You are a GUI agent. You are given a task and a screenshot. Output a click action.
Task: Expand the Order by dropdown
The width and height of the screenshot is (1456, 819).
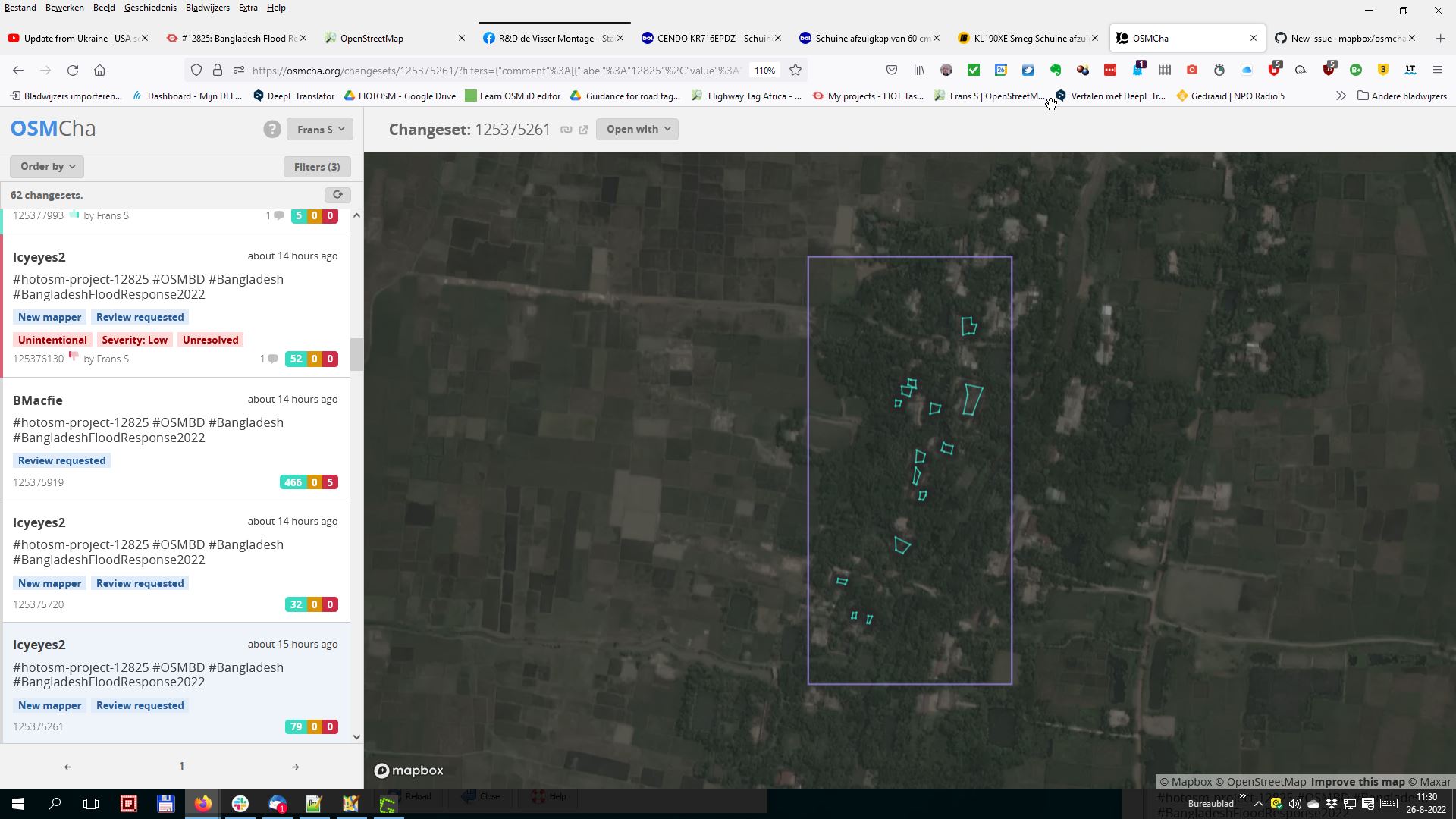(47, 167)
